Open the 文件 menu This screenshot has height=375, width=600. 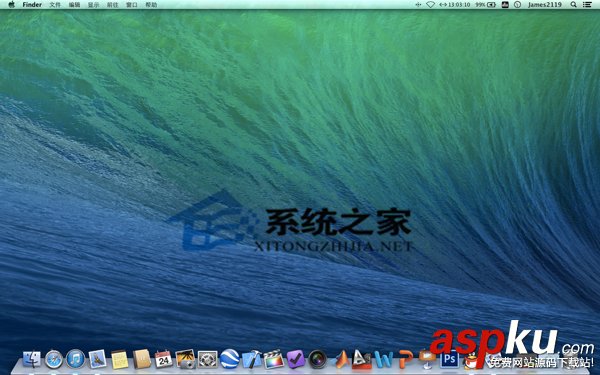[x=55, y=5]
